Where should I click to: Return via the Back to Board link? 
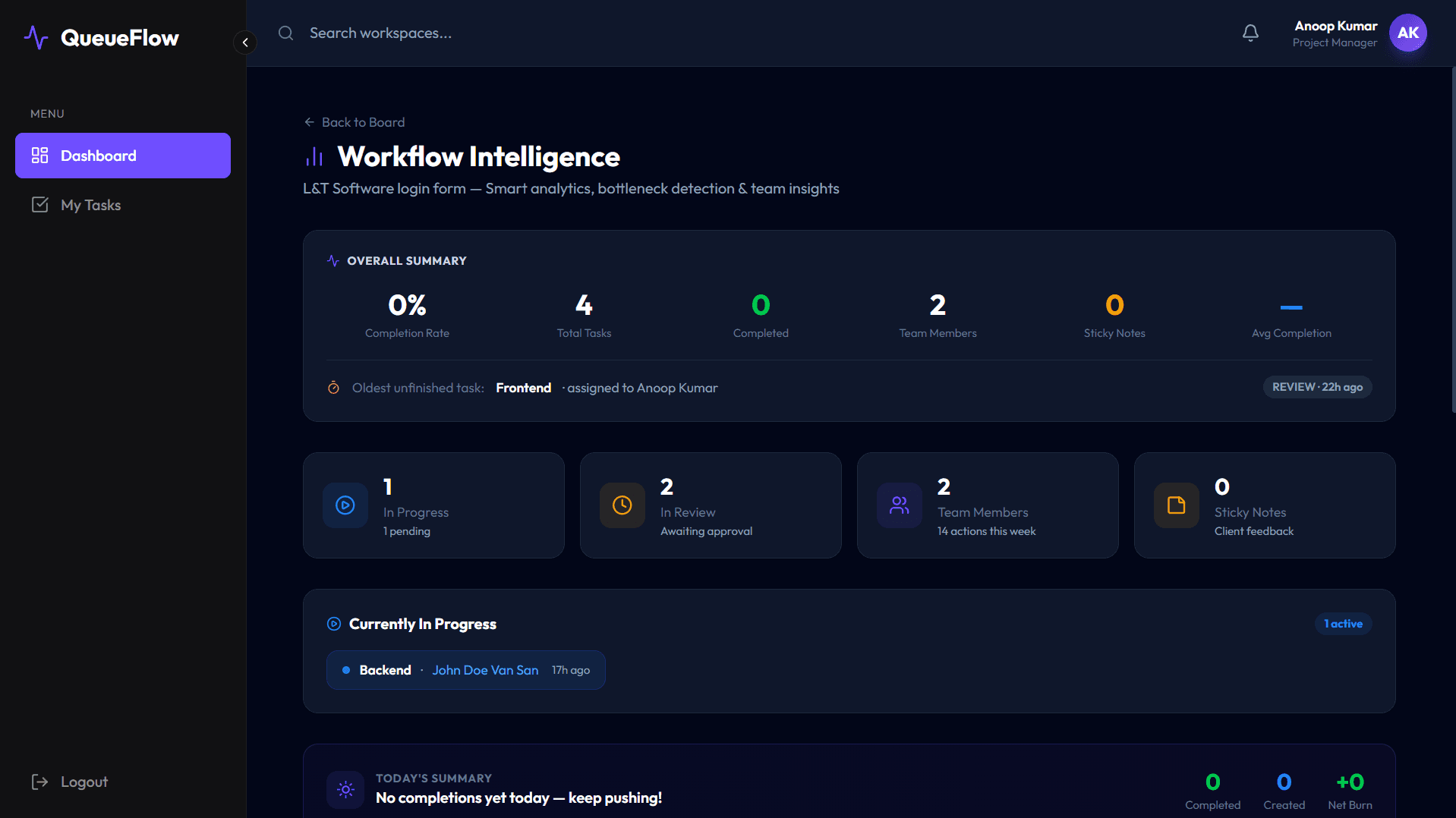point(355,122)
